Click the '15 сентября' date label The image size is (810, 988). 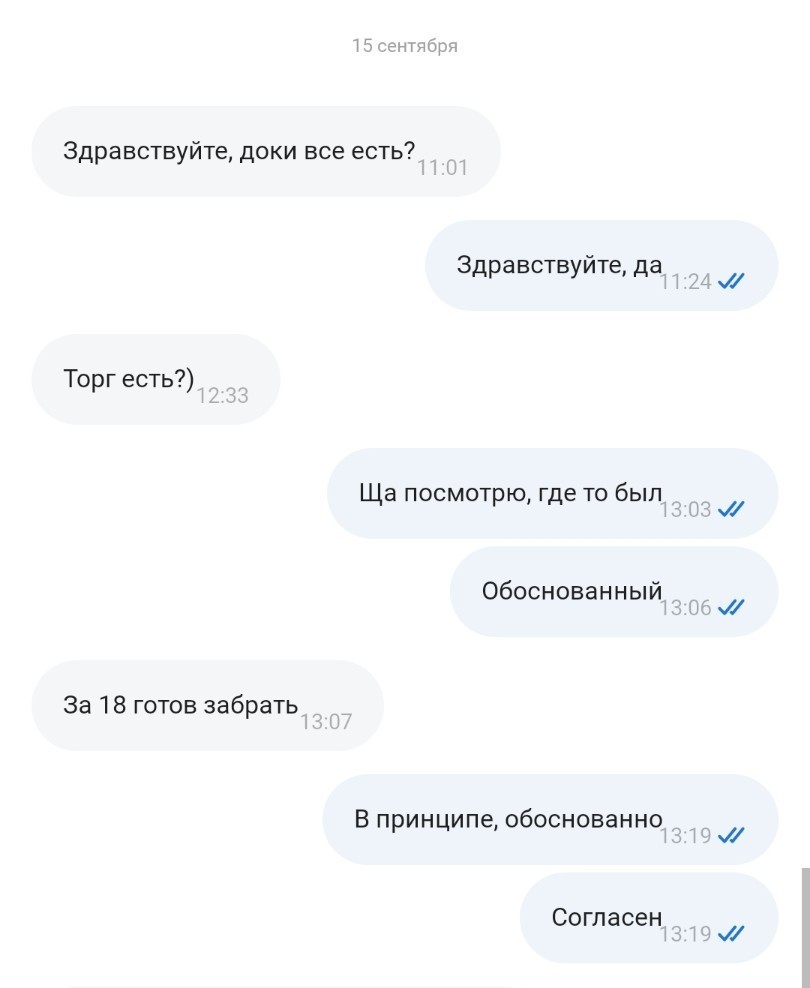[x=404, y=45]
